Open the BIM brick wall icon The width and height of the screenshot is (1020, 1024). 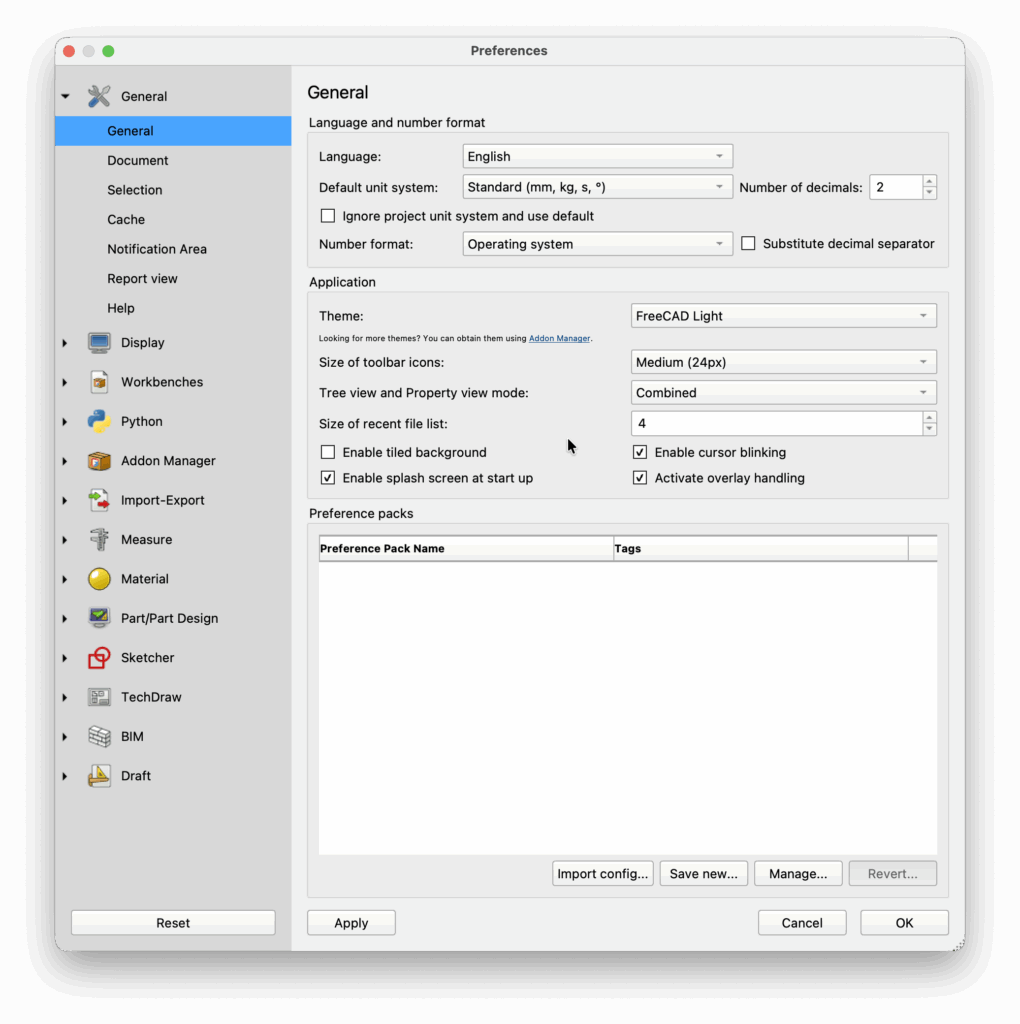tap(99, 737)
